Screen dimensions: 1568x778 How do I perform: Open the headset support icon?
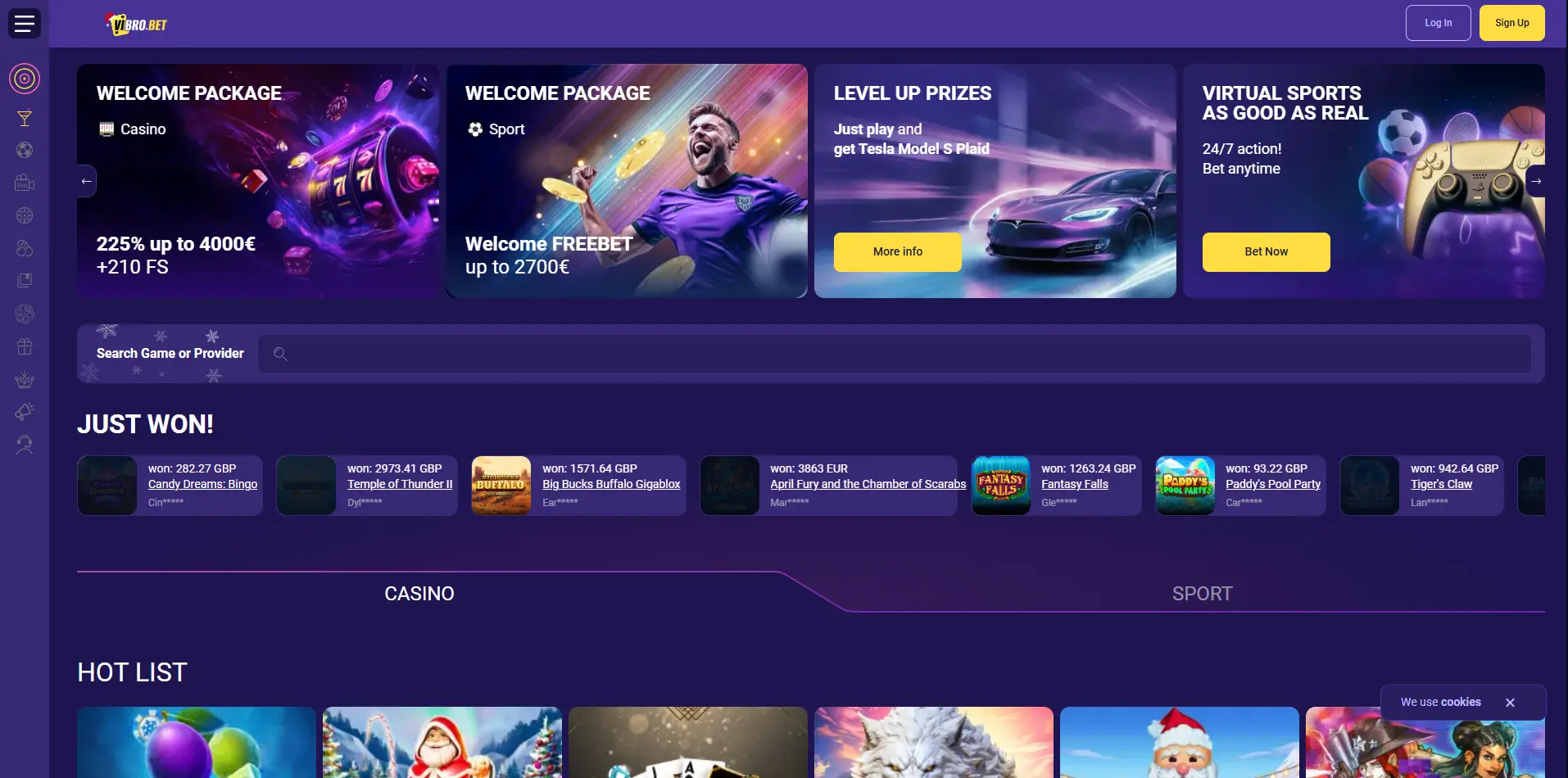[25, 445]
